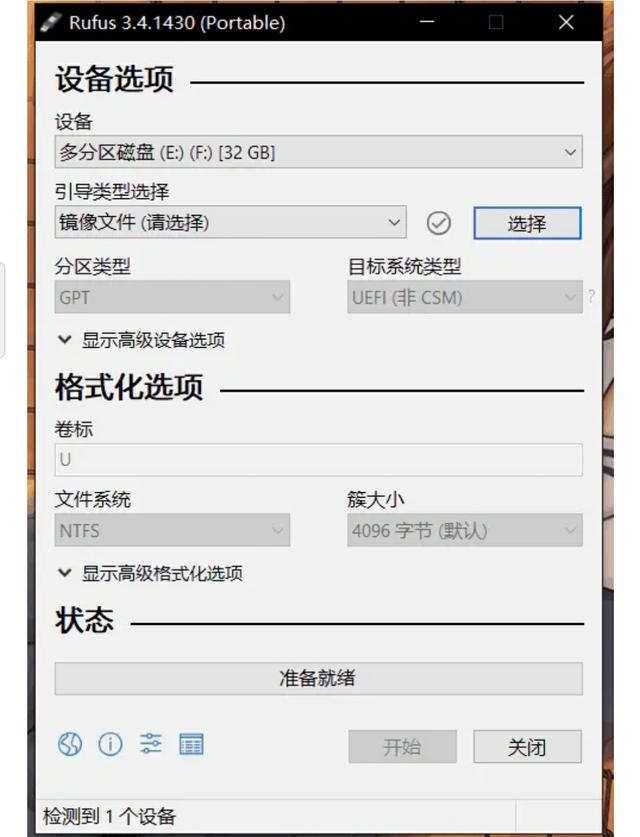Click the 开始 button
This screenshot has width=640, height=837.
pyautogui.click(x=402, y=746)
